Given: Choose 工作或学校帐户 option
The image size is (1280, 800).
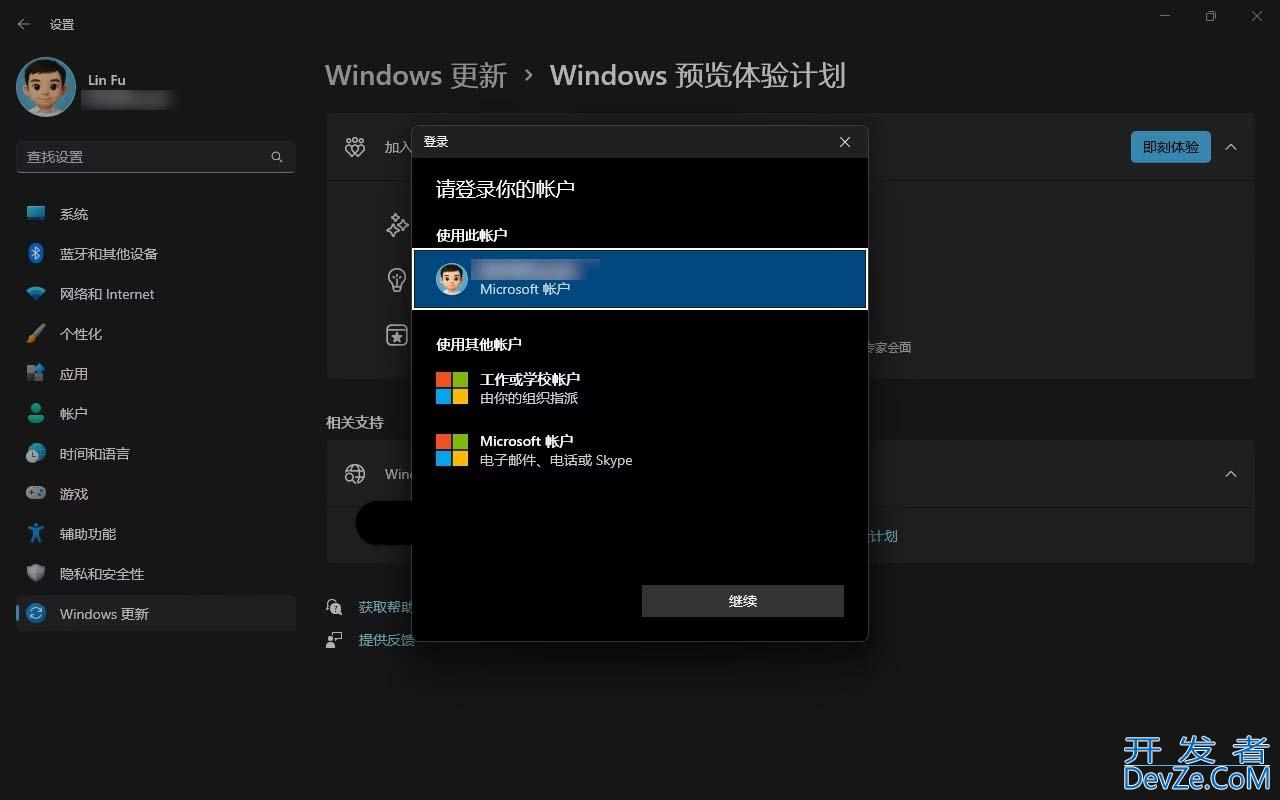Looking at the screenshot, I should (640, 388).
